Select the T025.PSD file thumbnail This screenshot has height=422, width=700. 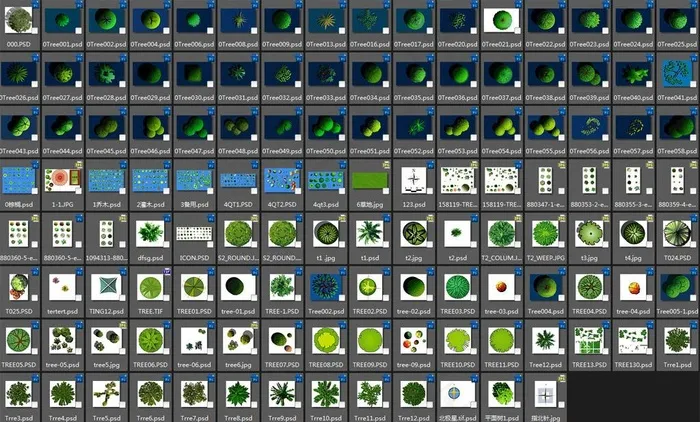18,287
